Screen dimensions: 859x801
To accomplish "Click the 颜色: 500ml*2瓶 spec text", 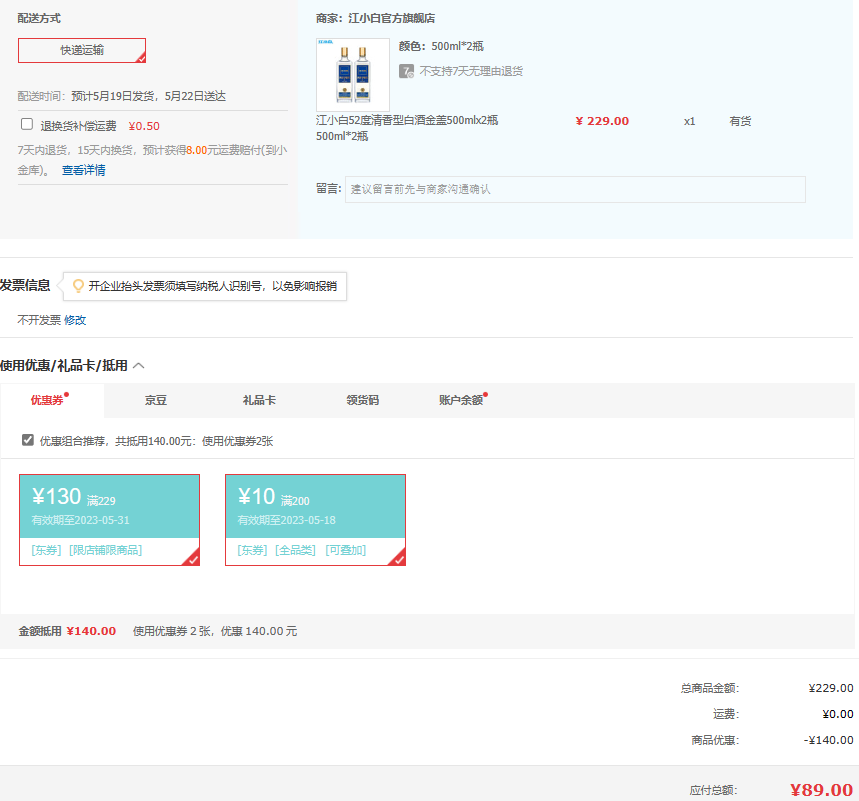I will [x=441, y=47].
